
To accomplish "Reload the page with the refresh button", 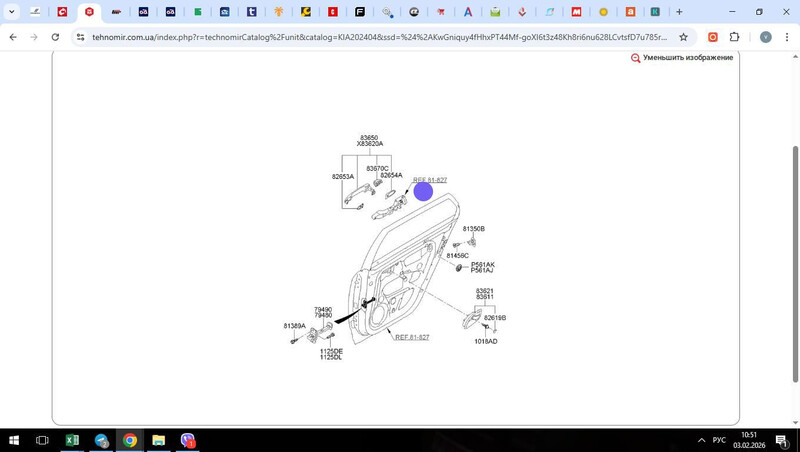I will [56, 37].
